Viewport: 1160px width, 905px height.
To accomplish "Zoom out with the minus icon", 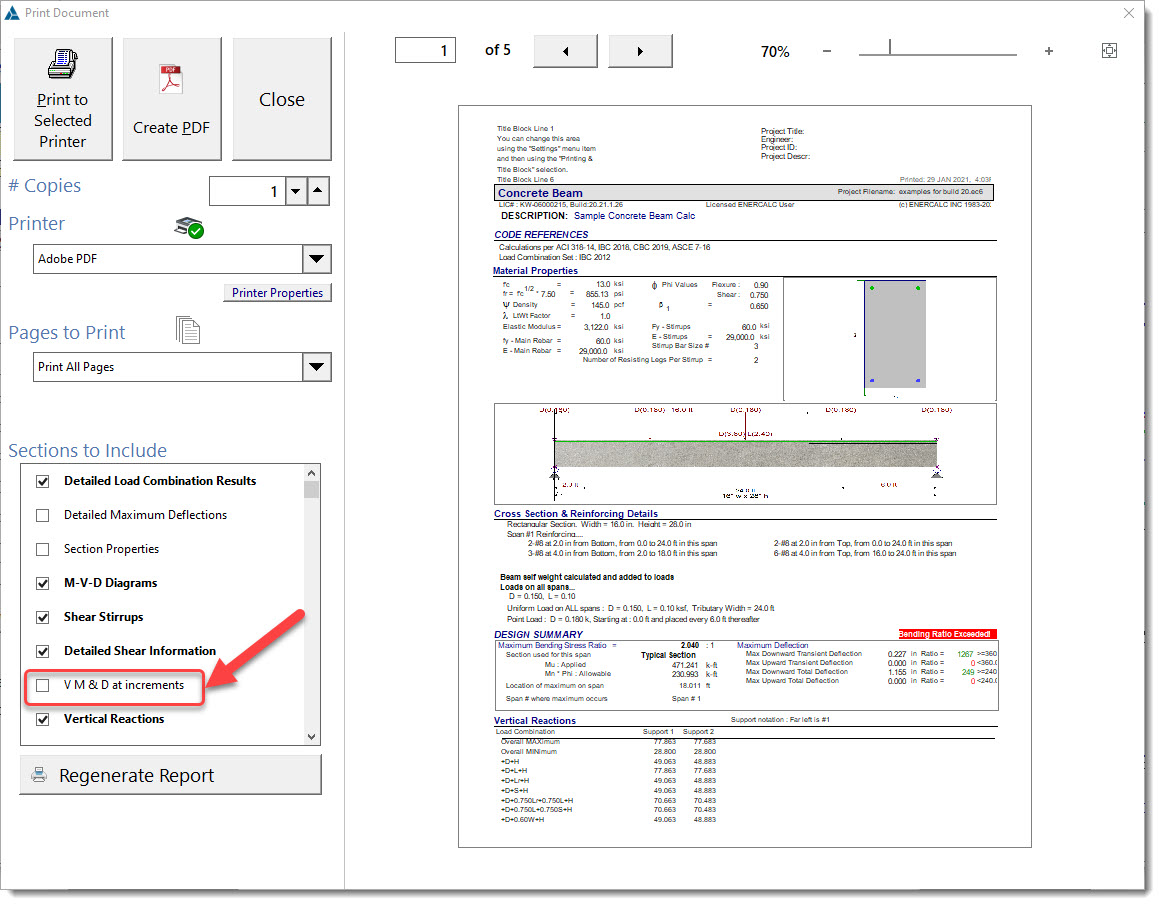I will pyautogui.click(x=826, y=51).
